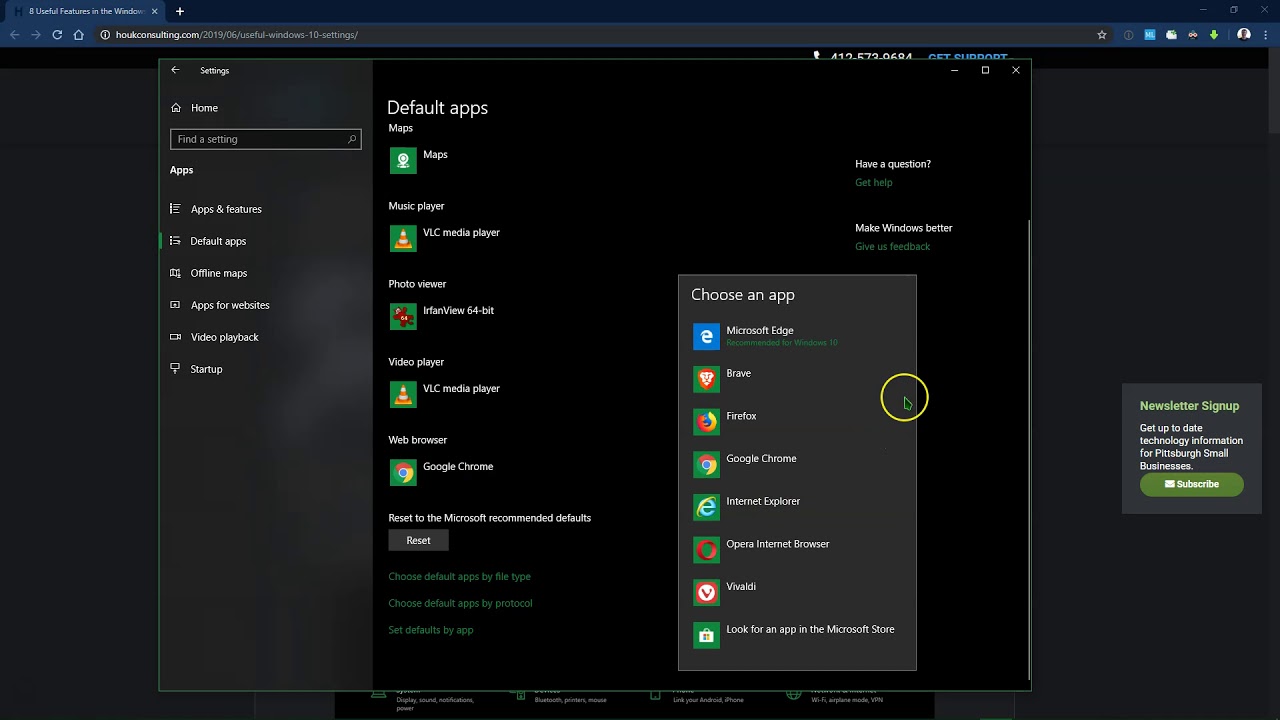
Task: Select Microsoft Edge icon in Choose an app
Action: coord(706,337)
